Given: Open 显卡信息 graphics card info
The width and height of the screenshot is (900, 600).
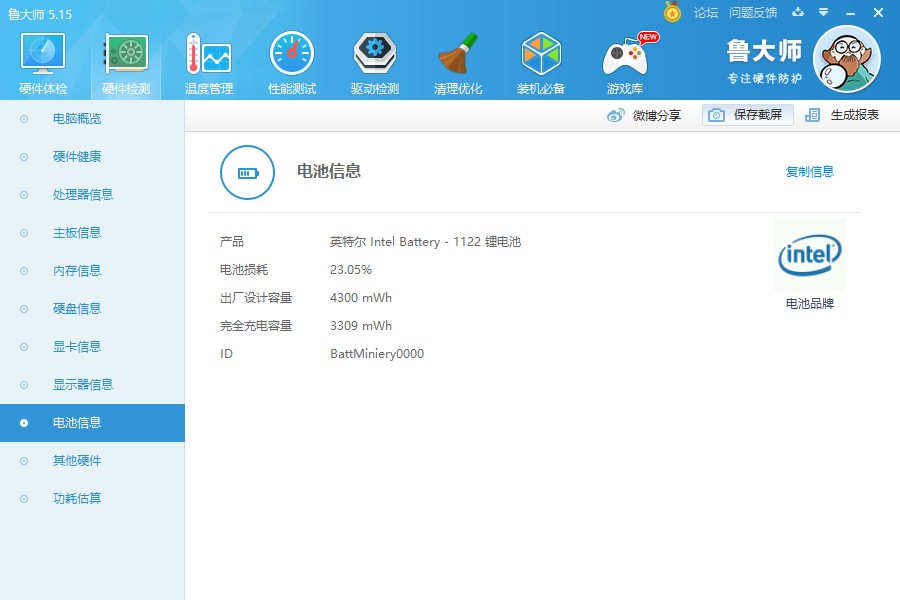Looking at the screenshot, I should pos(77,346).
